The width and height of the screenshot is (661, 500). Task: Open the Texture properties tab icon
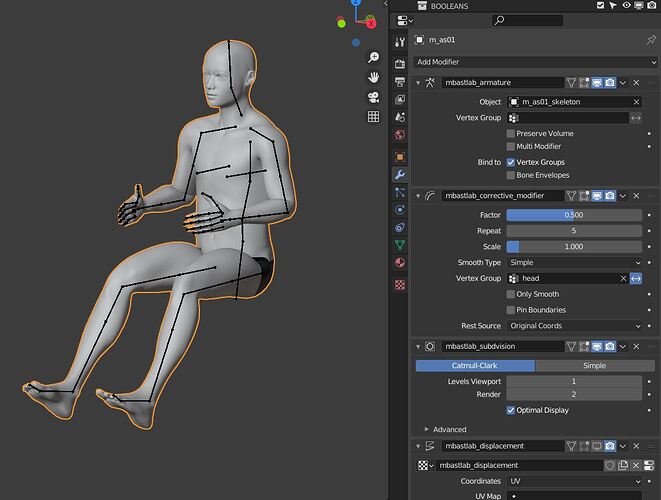(400, 285)
